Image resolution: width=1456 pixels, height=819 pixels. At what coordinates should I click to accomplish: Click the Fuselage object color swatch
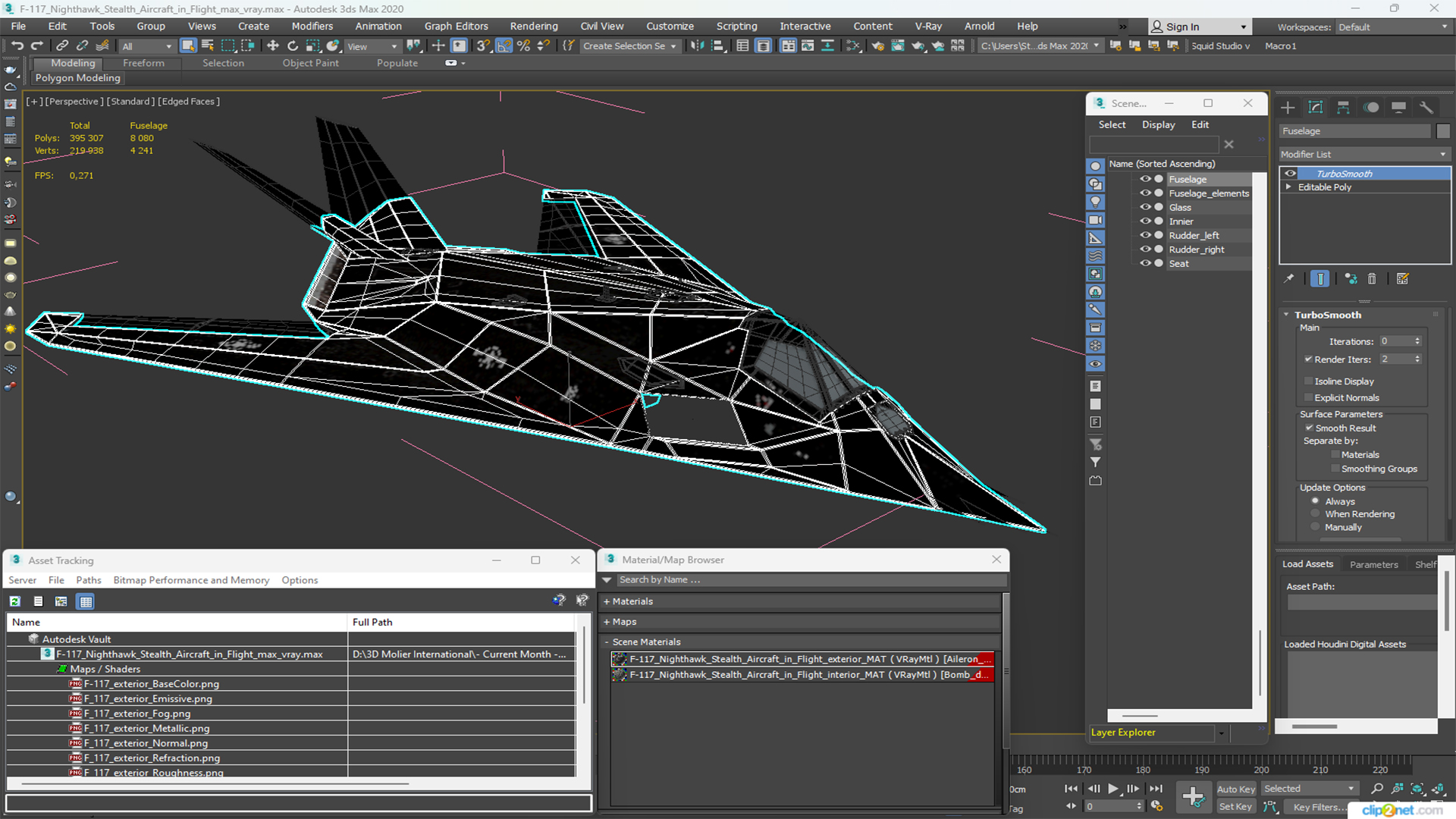click(x=1443, y=131)
